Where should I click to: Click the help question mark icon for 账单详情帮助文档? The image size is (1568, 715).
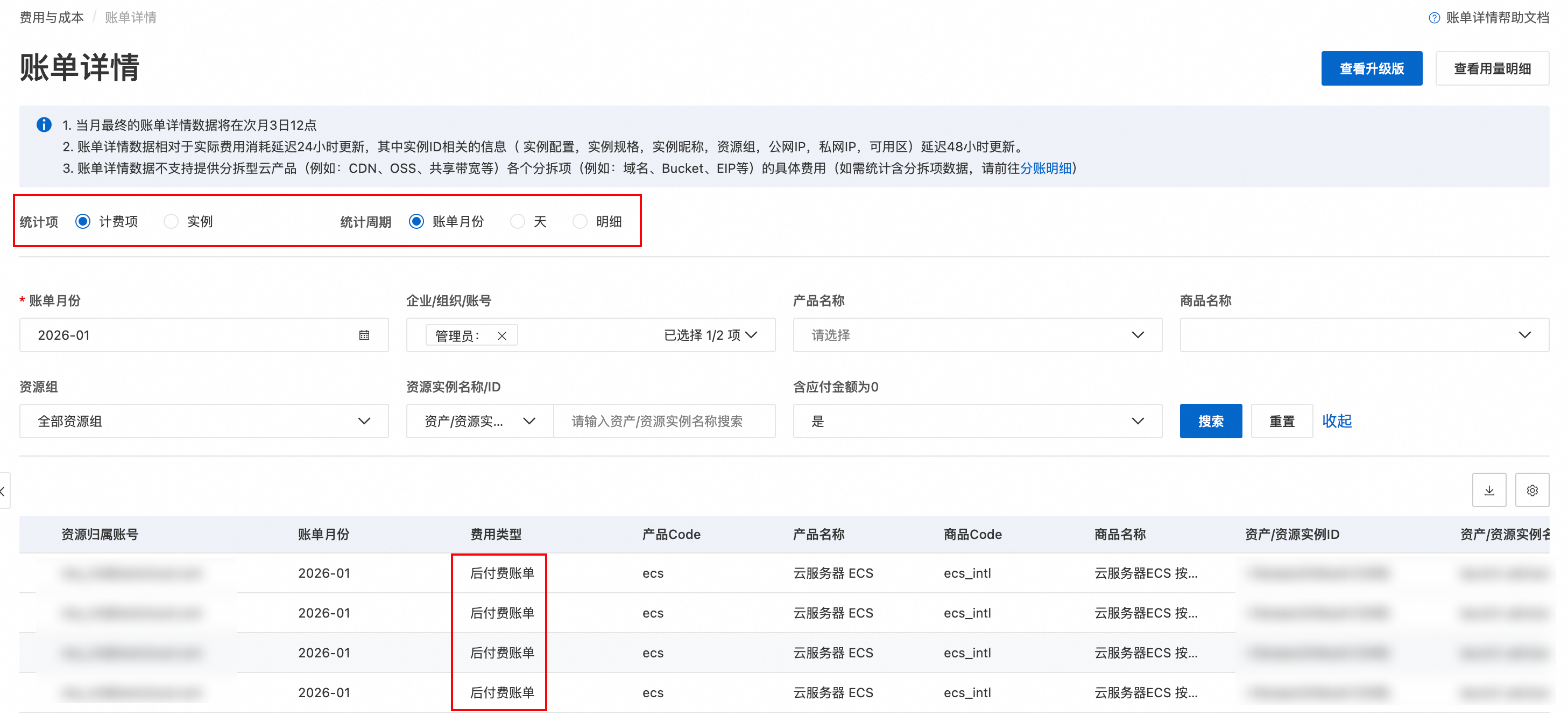[1434, 18]
